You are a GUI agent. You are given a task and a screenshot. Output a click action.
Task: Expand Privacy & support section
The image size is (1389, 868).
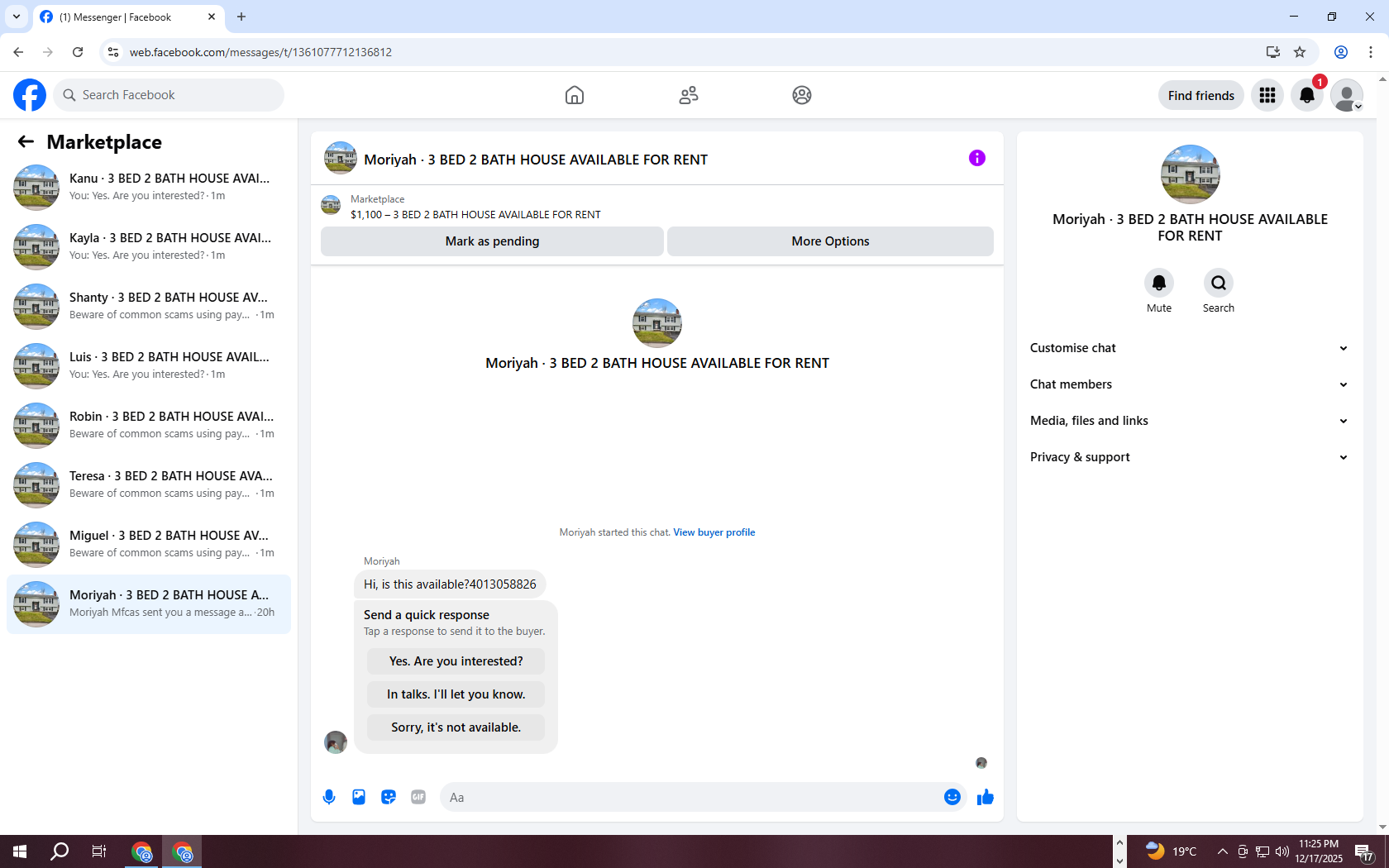point(1190,457)
